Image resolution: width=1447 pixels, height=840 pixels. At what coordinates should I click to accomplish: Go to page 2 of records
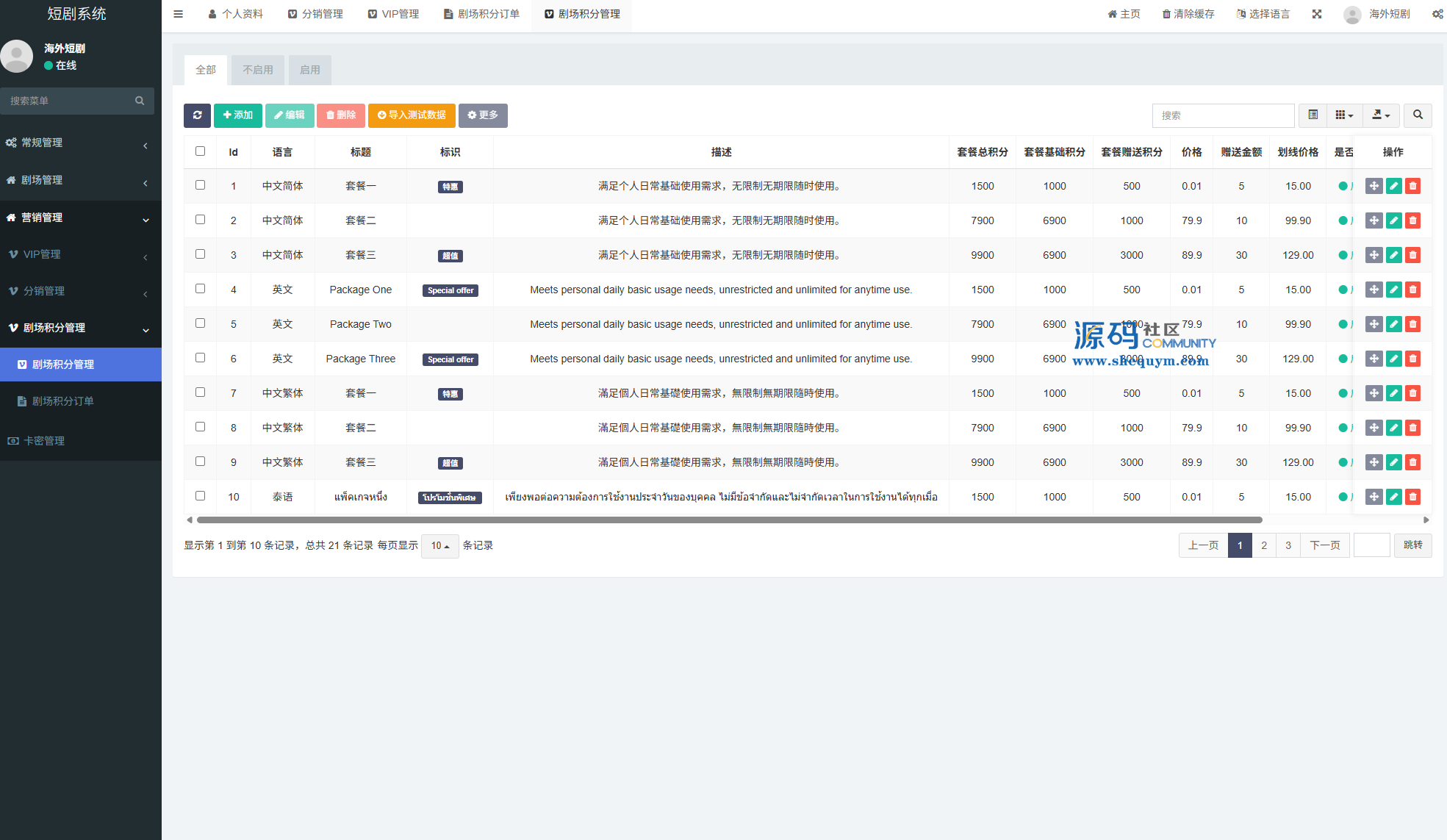pos(1264,545)
